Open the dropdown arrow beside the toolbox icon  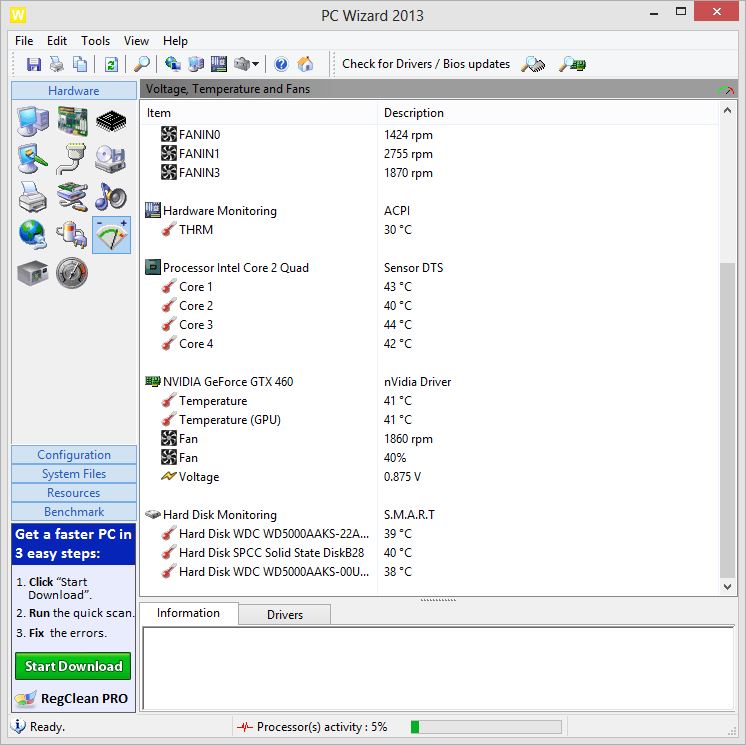tap(255, 64)
